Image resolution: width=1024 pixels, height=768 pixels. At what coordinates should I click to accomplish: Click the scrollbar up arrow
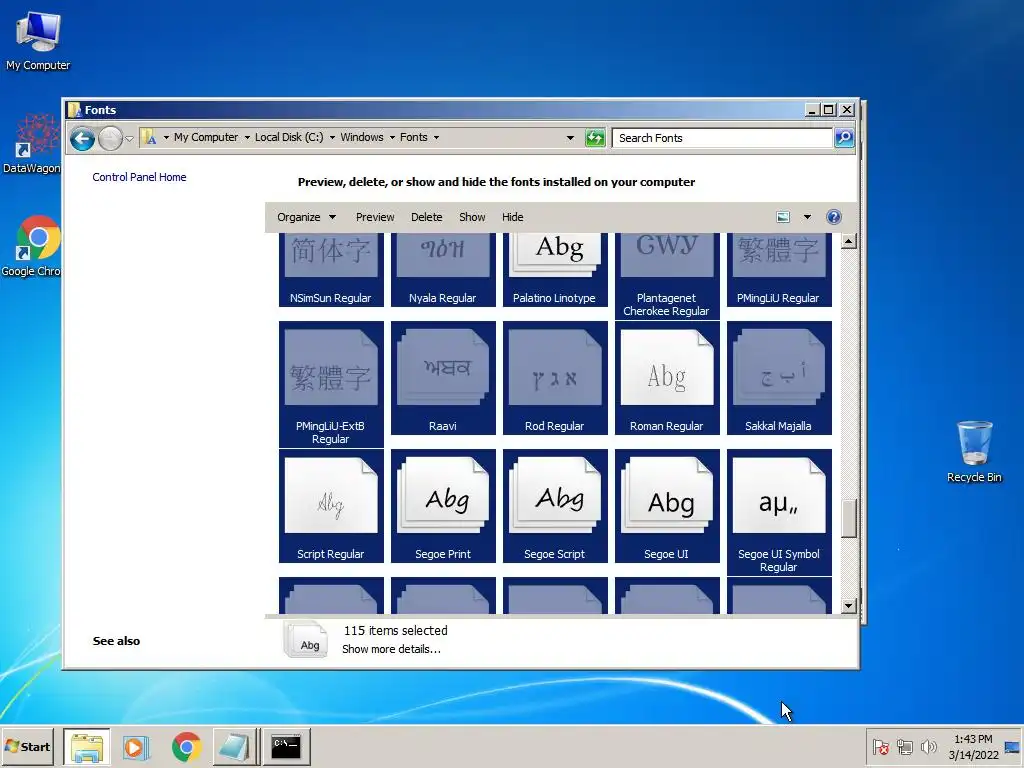(x=848, y=241)
